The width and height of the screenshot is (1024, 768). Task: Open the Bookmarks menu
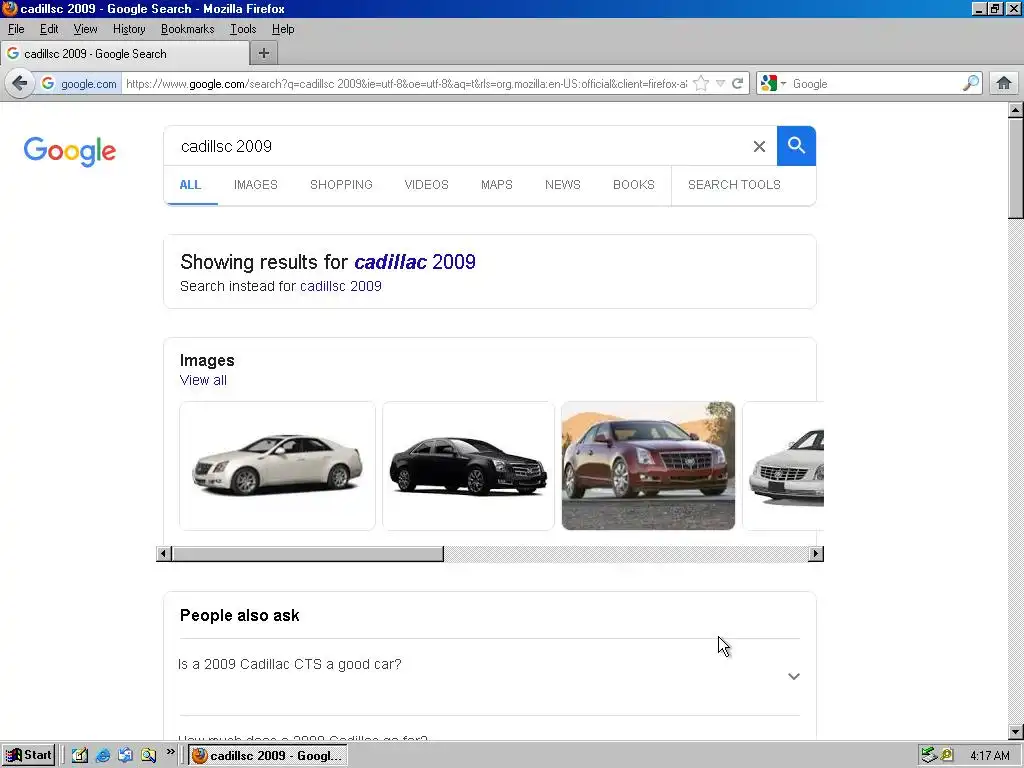click(x=187, y=29)
